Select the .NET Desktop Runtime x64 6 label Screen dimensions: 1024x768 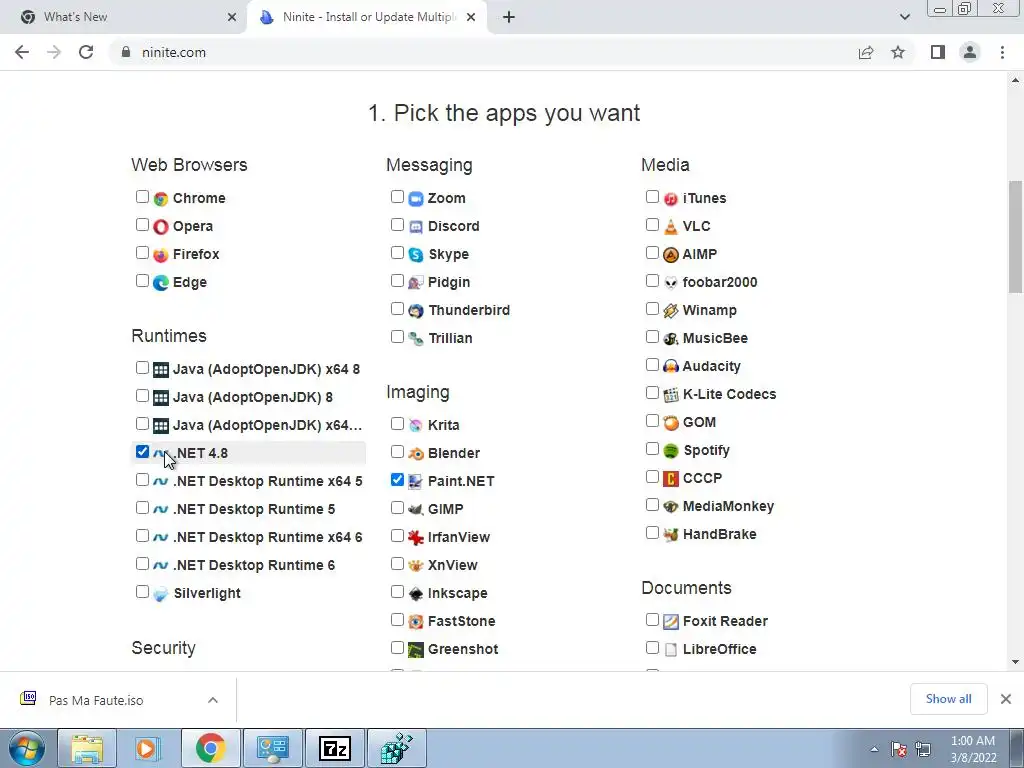pos(267,537)
